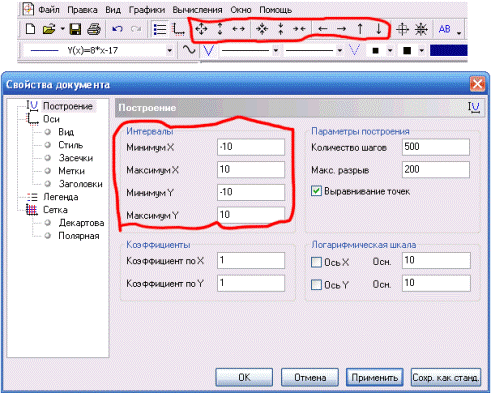Shift the graph left with arrow icon
This screenshot has width=491, height=393.
tap(323, 29)
